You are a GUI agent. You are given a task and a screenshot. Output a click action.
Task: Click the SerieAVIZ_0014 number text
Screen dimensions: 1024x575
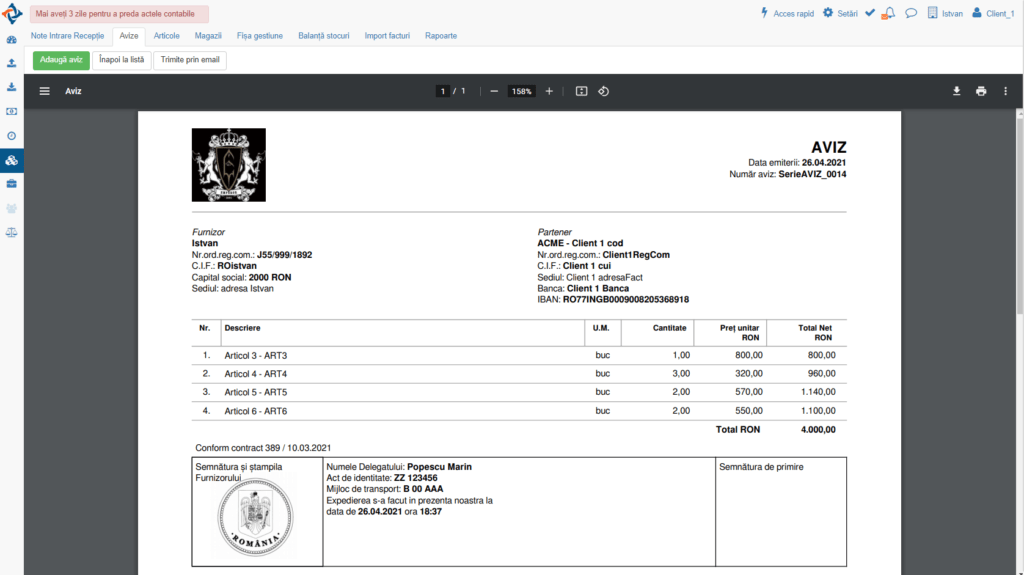[812, 174]
